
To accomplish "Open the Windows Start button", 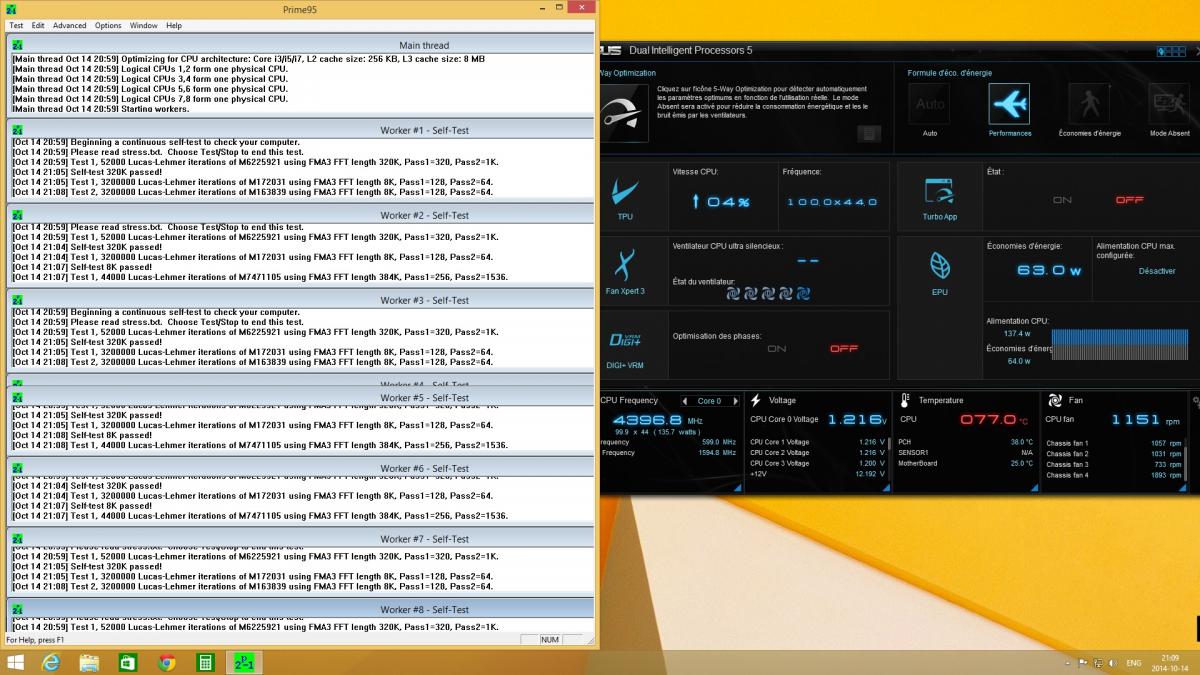I will coord(15,662).
